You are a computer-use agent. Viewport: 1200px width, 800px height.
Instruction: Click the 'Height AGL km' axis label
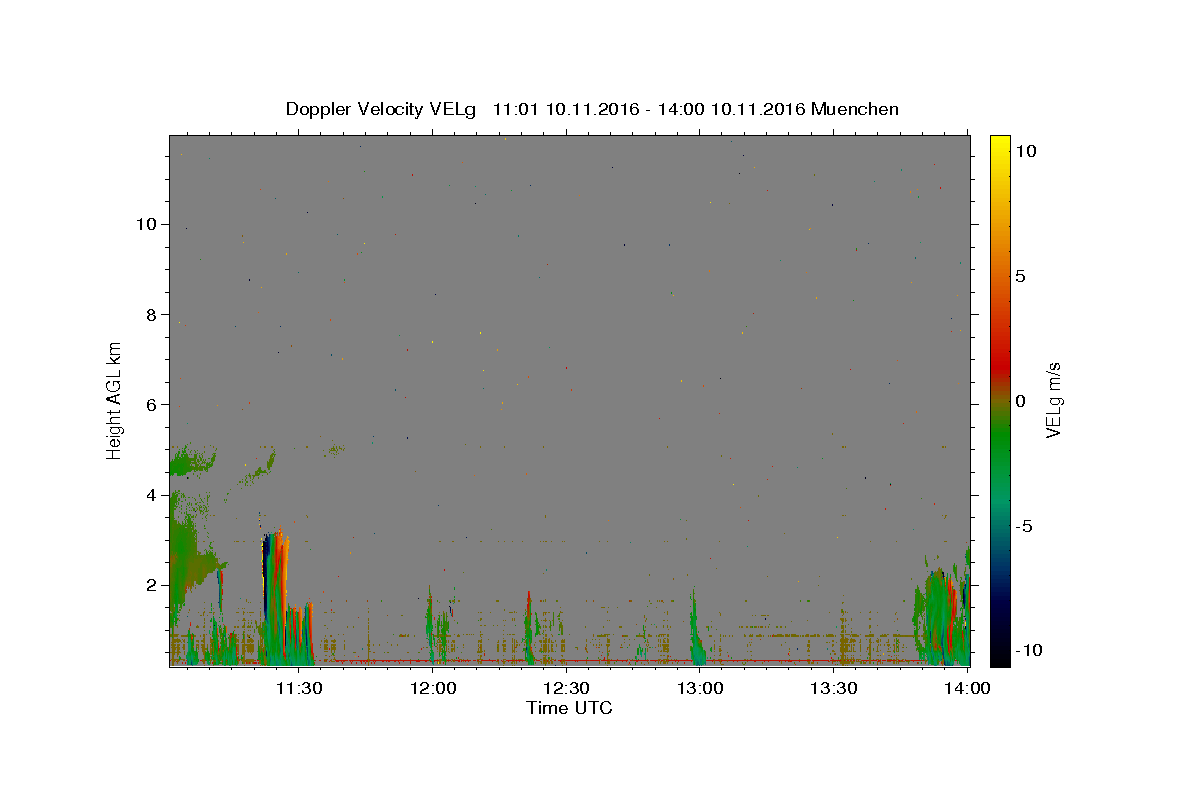pos(115,399)
